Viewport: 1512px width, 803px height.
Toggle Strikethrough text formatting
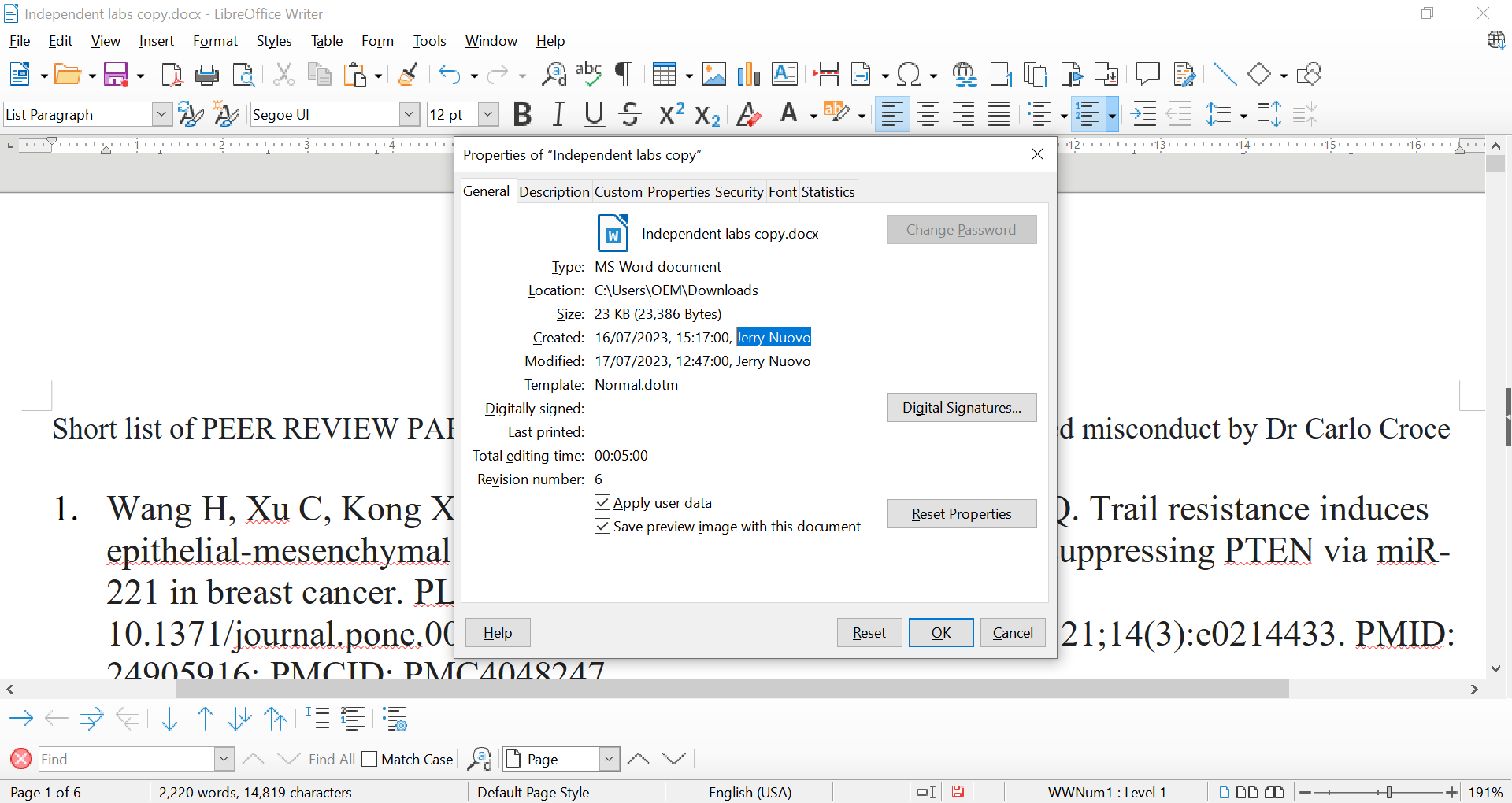click(x=629, y=115)
